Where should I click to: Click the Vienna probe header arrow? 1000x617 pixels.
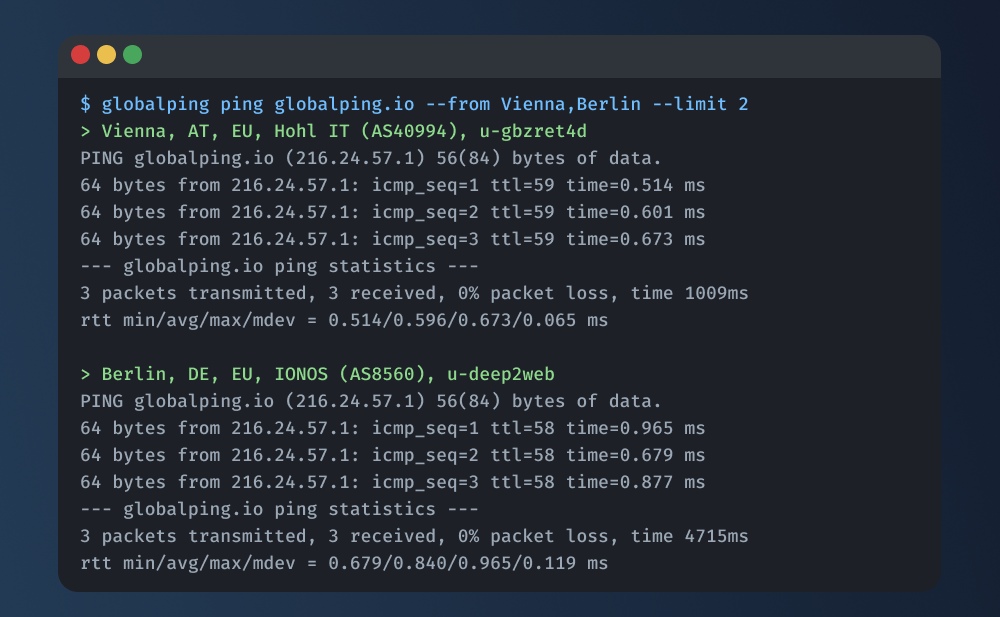85,130
